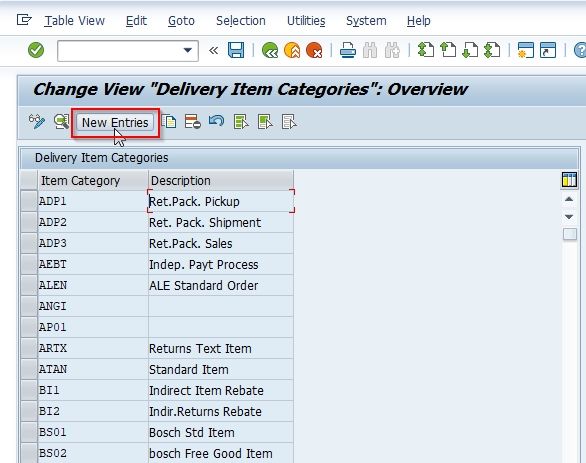This screenshot has height=463, width=586.
Task: Save with the floppy disk icon
Action: 236,50
